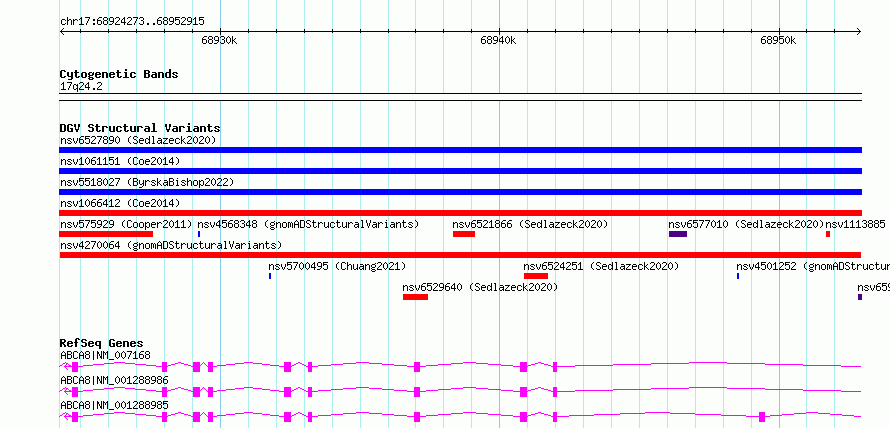The image size is (890, 428).
Task: Click the nsv5700495 (Chuang2021) label
Action: click(337, 266)
